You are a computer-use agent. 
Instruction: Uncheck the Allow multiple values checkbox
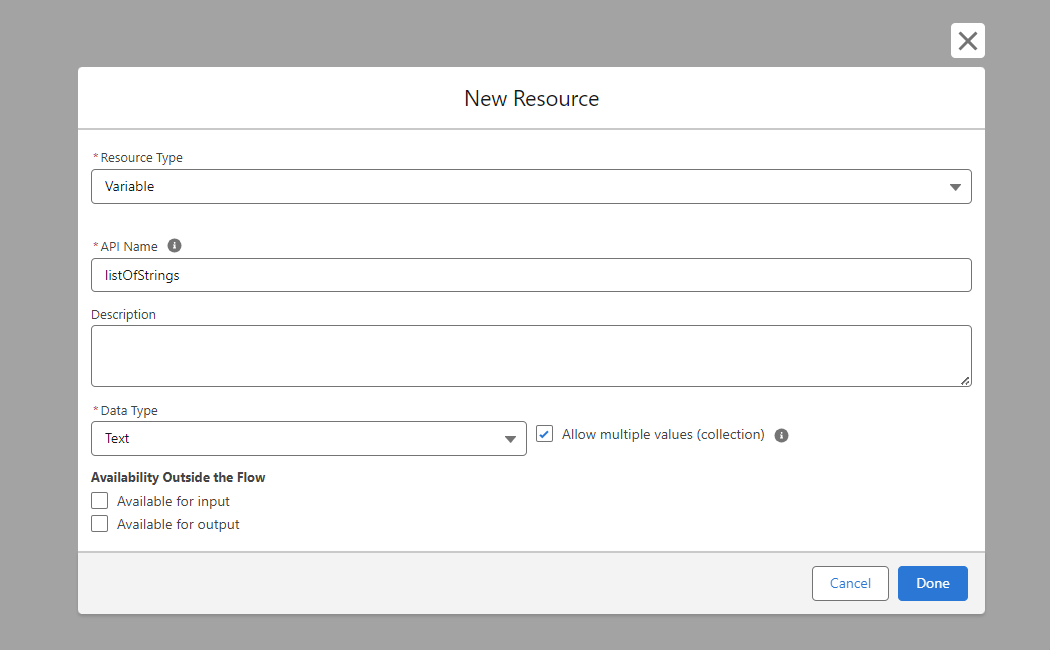(545, 434)
